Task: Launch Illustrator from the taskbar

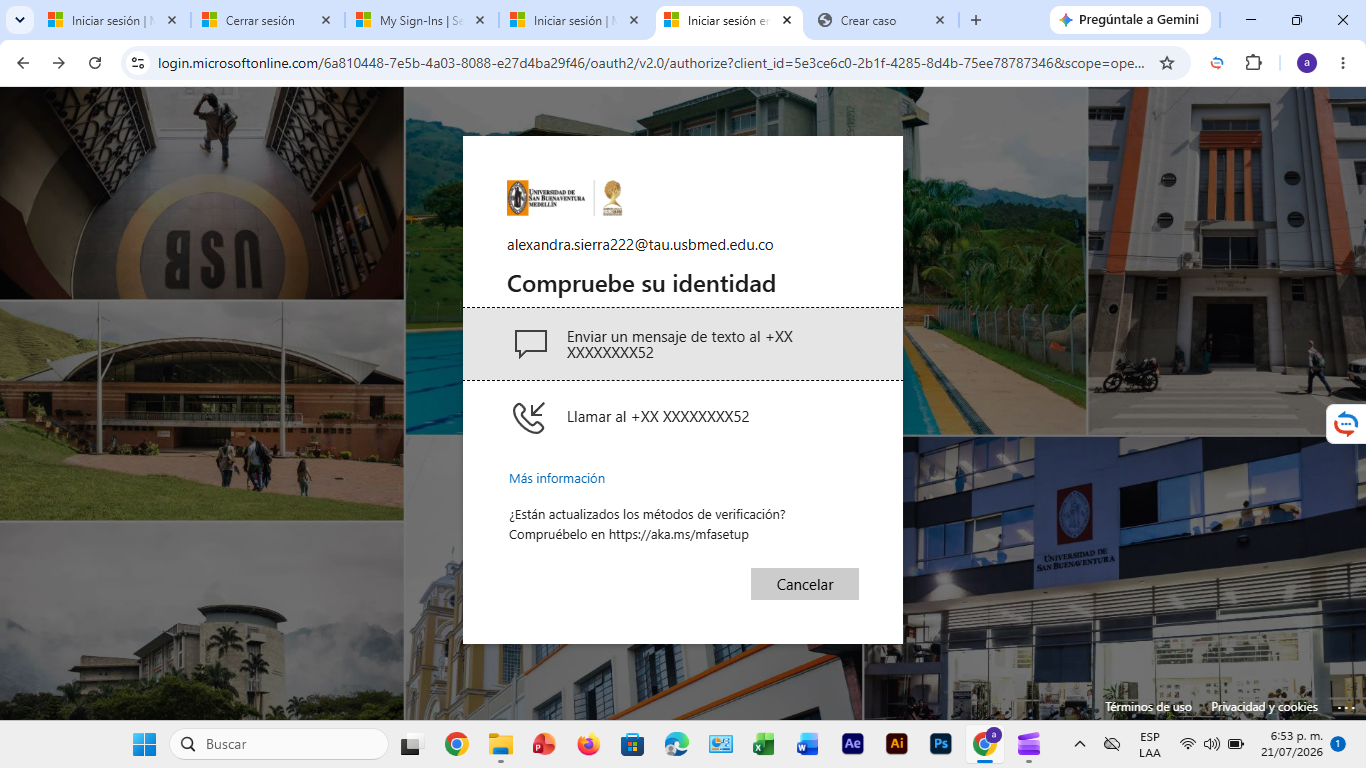Action: tap(897, 744)
